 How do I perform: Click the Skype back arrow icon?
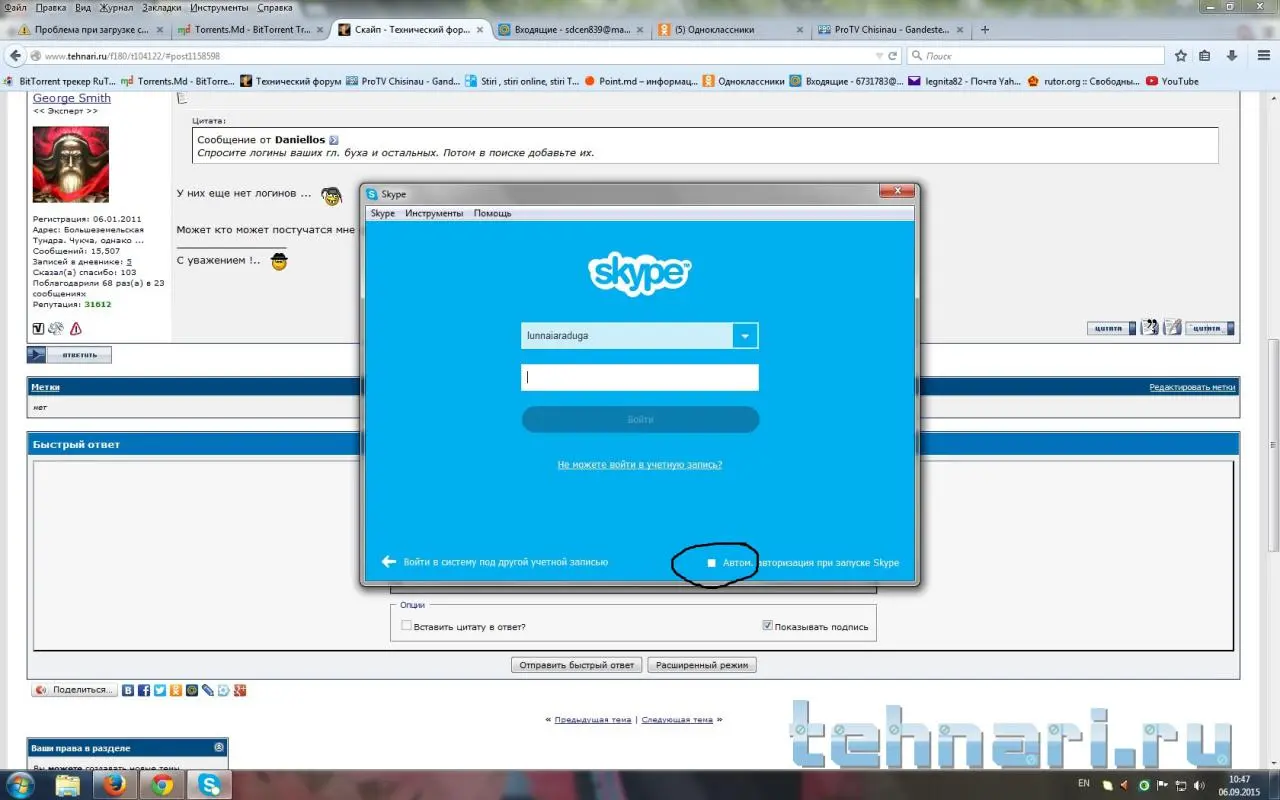[x=389, y=562]
